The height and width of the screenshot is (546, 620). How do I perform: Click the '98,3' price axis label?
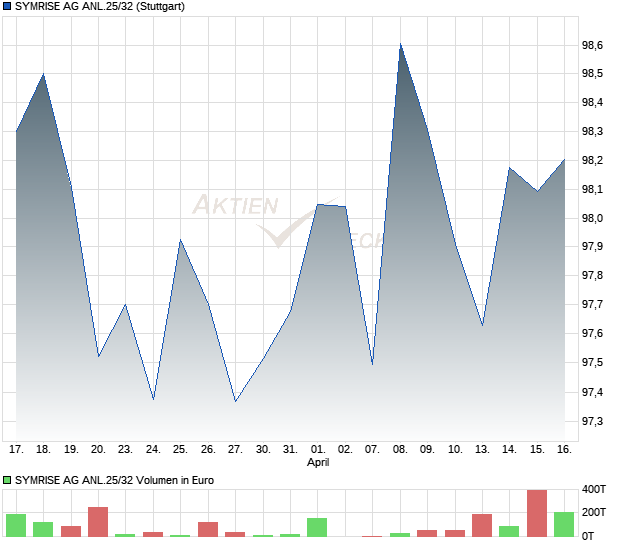pos(592,131)
